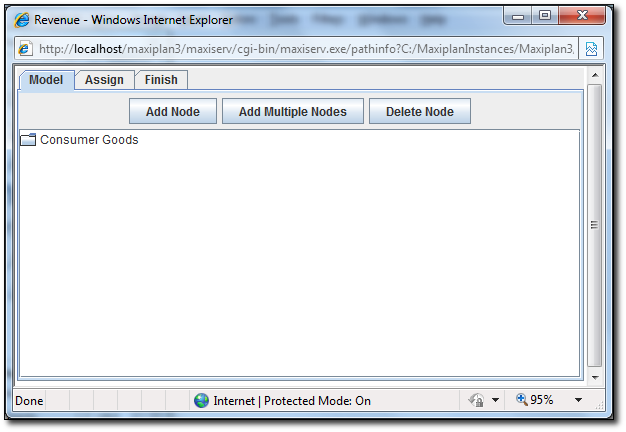Click the URL address field
Viewport: 626px width, 432px height.
[x=300, y=49]
